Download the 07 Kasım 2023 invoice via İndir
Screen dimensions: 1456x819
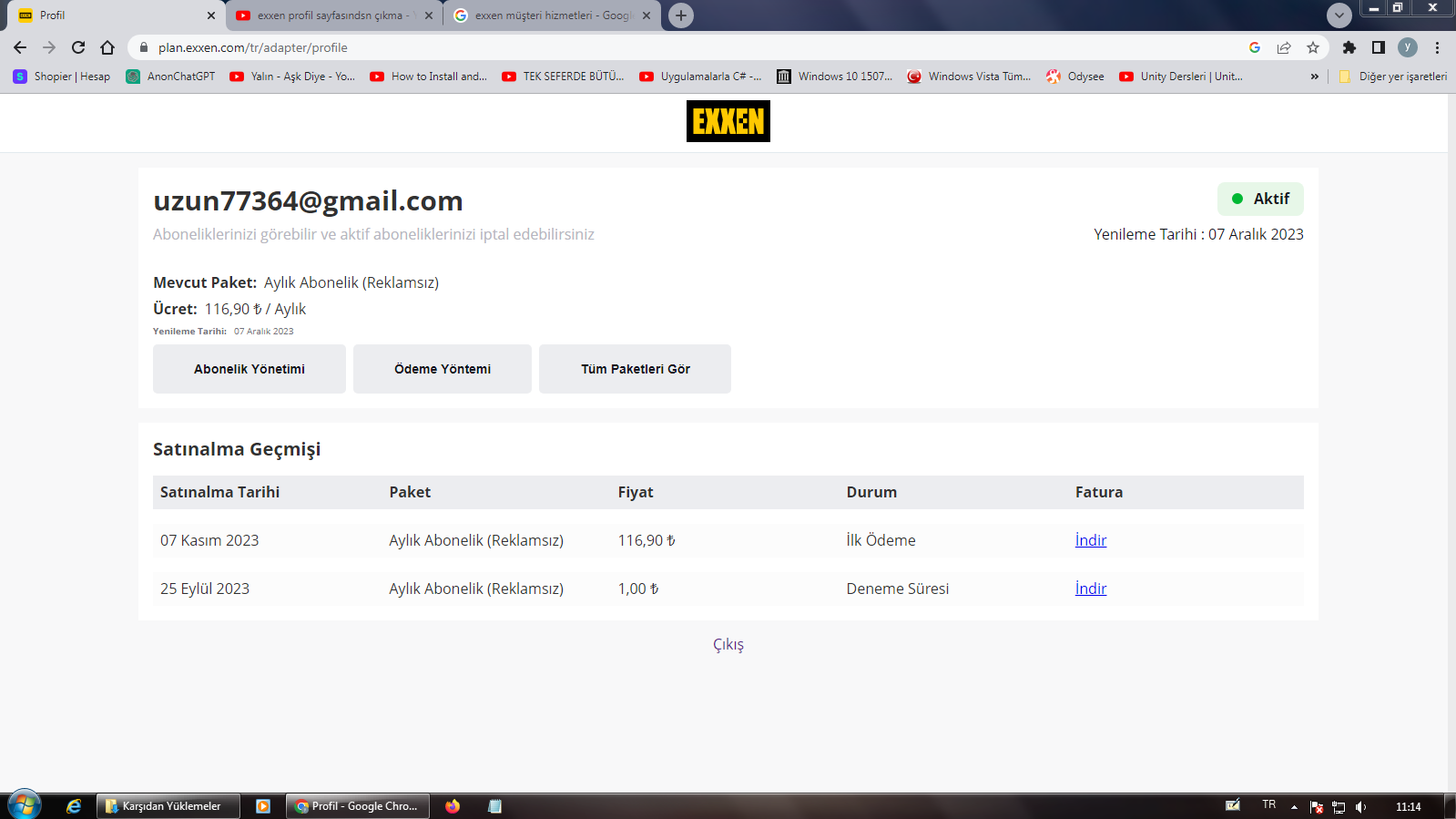point(1091,540)
